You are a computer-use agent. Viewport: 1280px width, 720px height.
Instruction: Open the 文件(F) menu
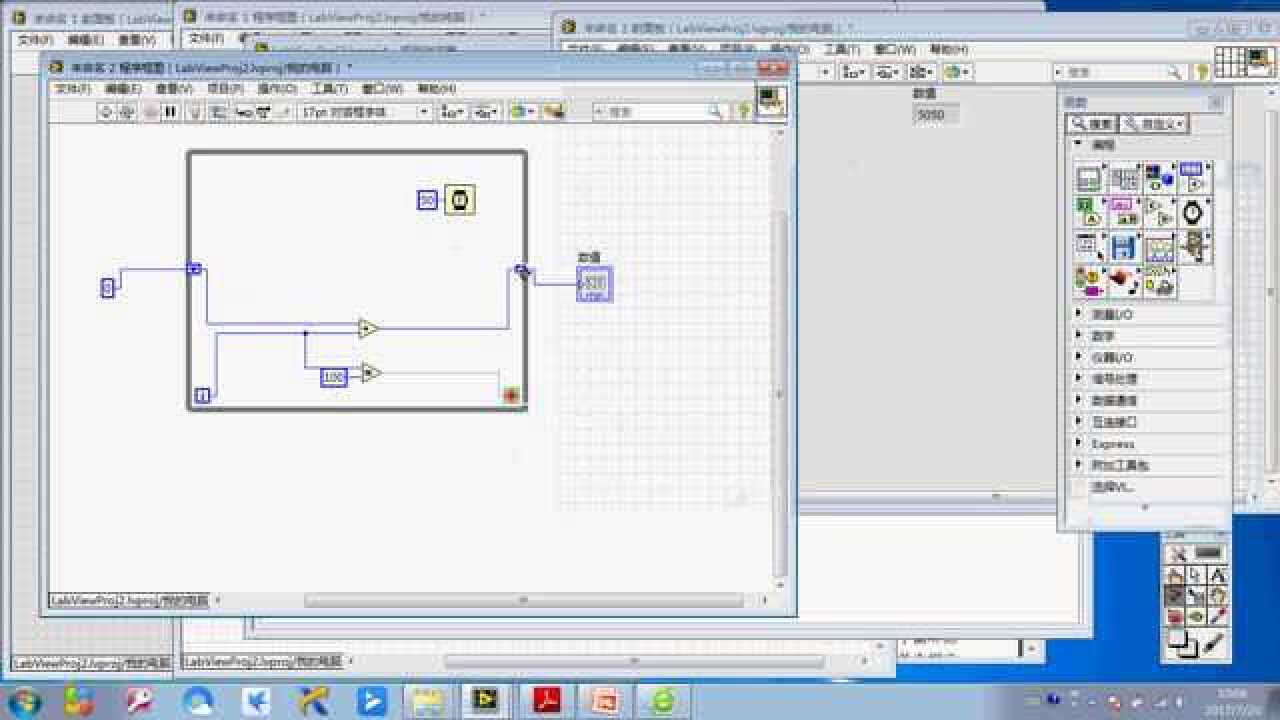[x=73, y=89]
